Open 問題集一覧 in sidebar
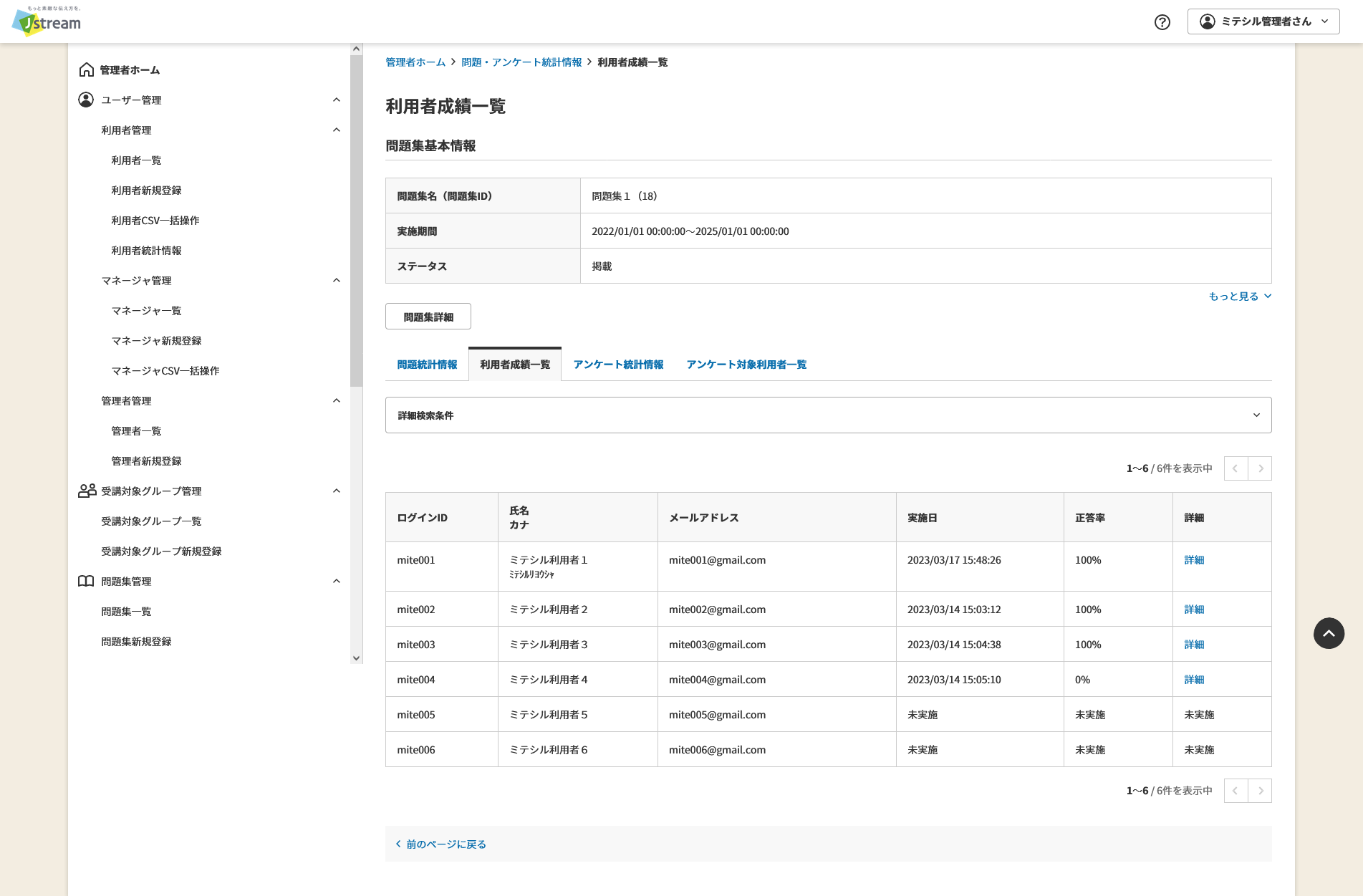 pos(126,612)
